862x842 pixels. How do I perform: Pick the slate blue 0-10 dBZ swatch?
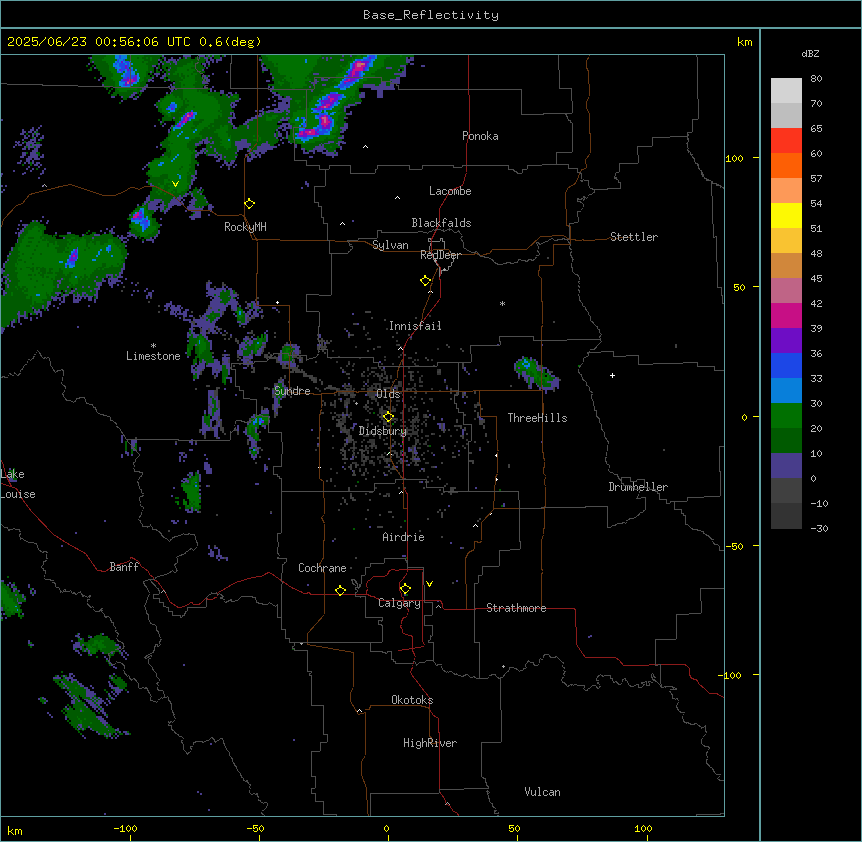[x=786, y=466]
